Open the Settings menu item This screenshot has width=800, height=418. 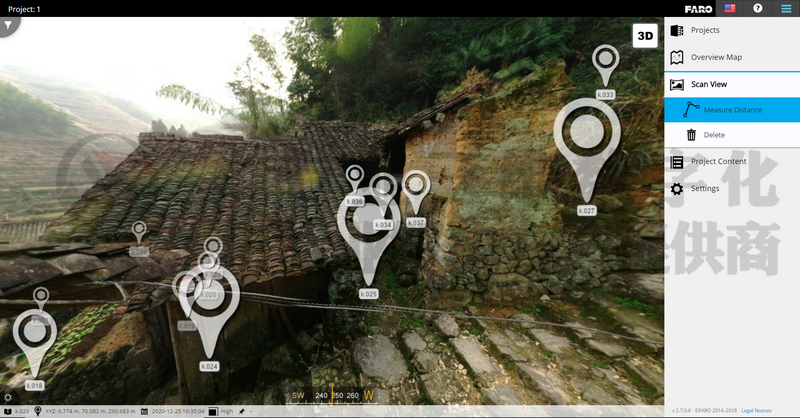732,189
